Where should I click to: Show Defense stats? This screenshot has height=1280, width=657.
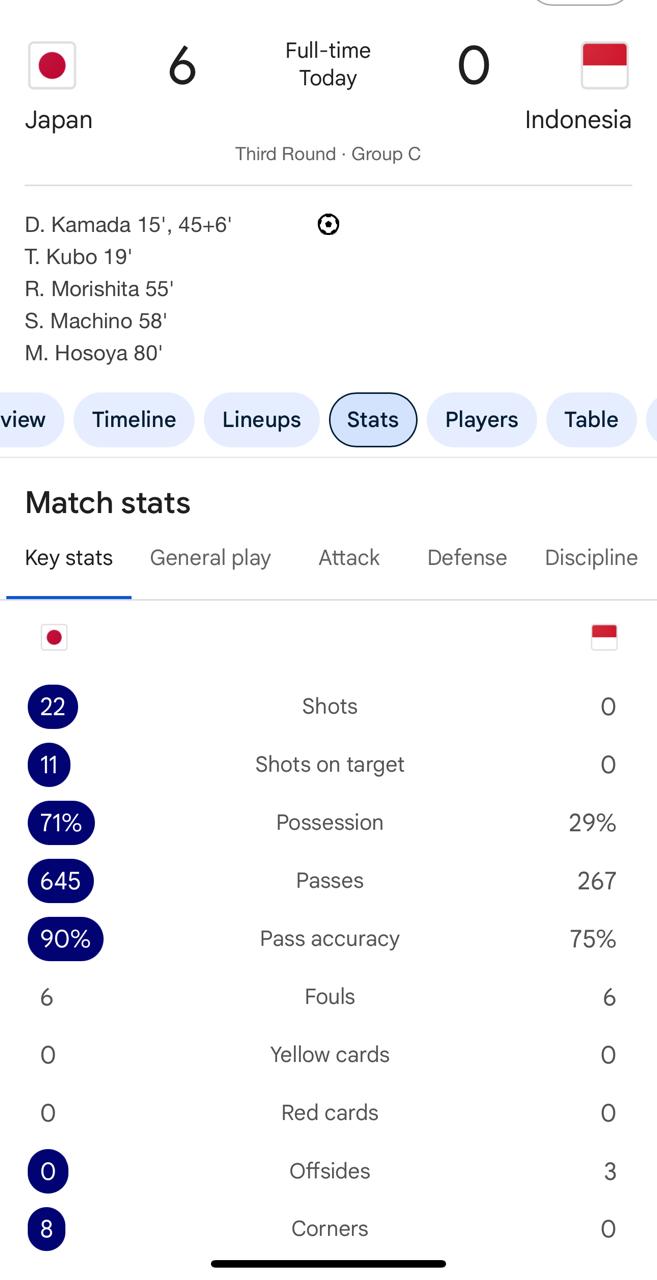(467, 558)
